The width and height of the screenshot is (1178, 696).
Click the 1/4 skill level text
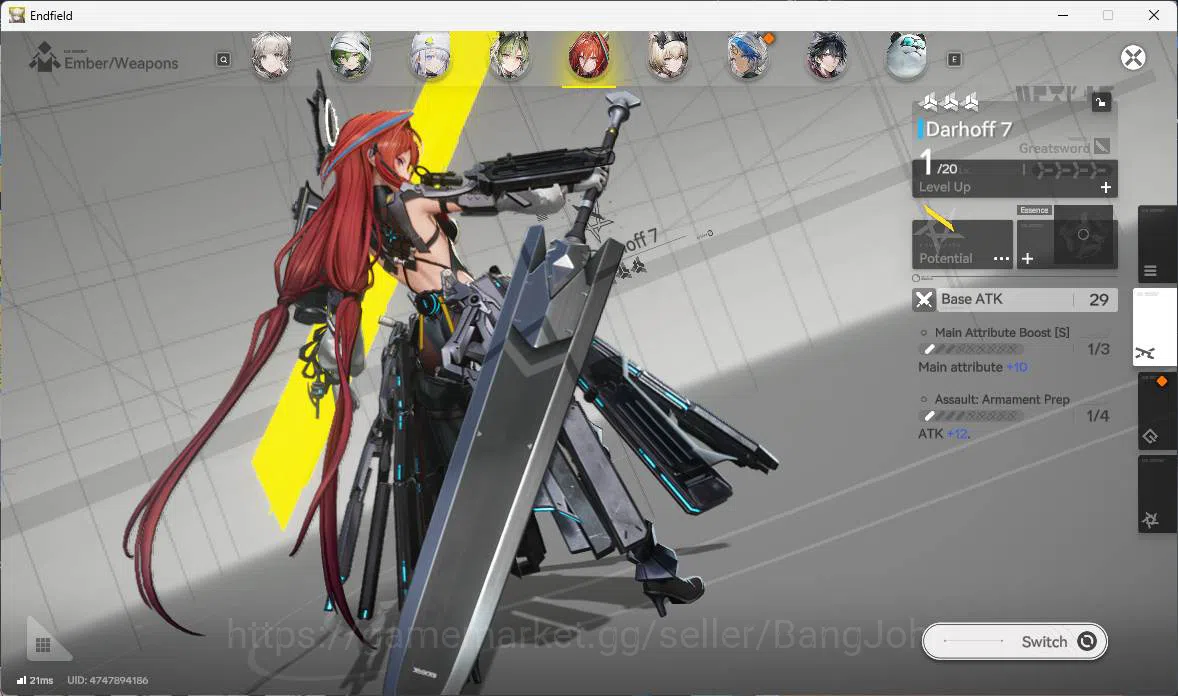[x=1098, y=416]
